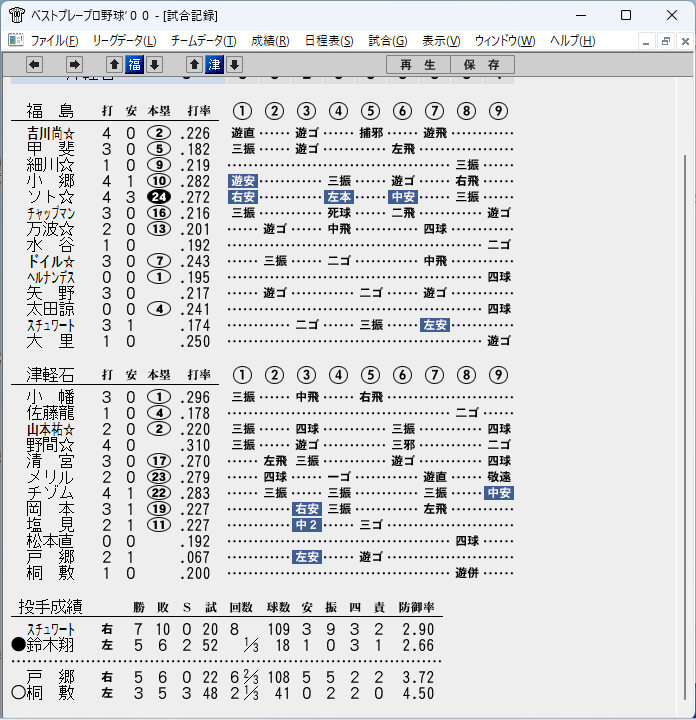Image resolution: width=696 pixels, height=720 pixels.
Task: Click the highlighted 右安 result for ソト
Action: pyautogui.click(x=243, y=197)
